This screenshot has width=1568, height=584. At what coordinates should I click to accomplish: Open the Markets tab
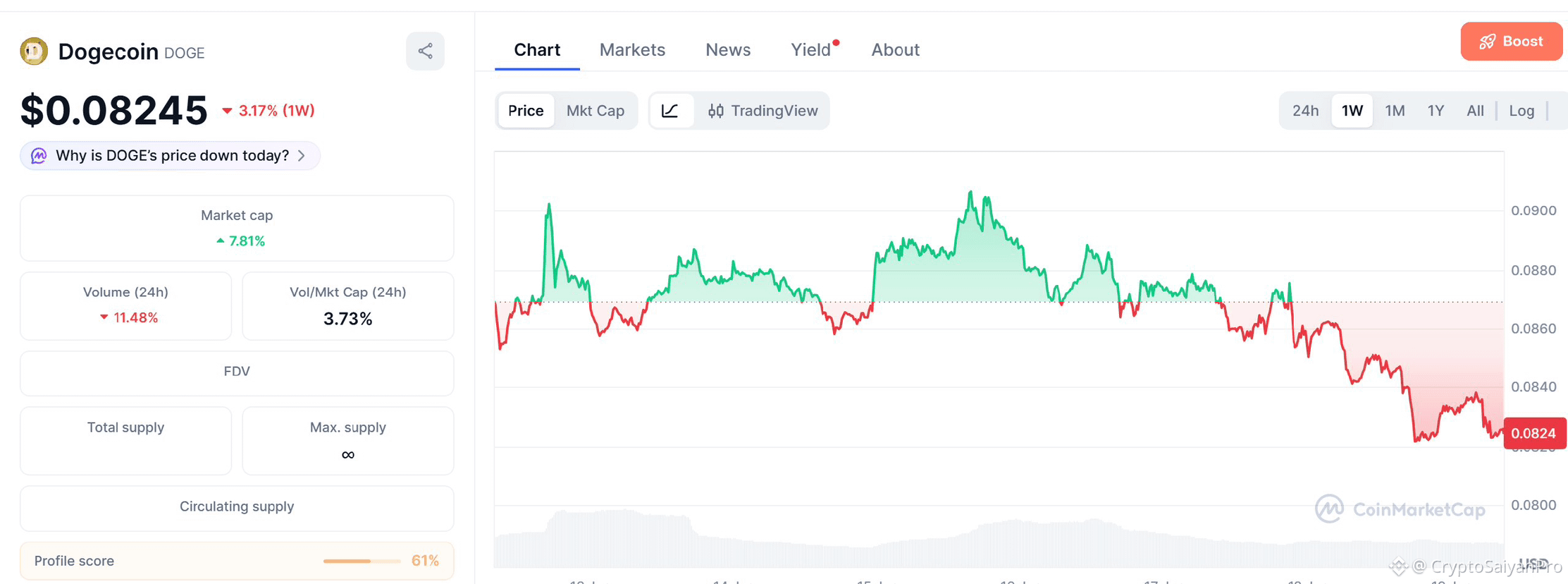coord(632,50)
